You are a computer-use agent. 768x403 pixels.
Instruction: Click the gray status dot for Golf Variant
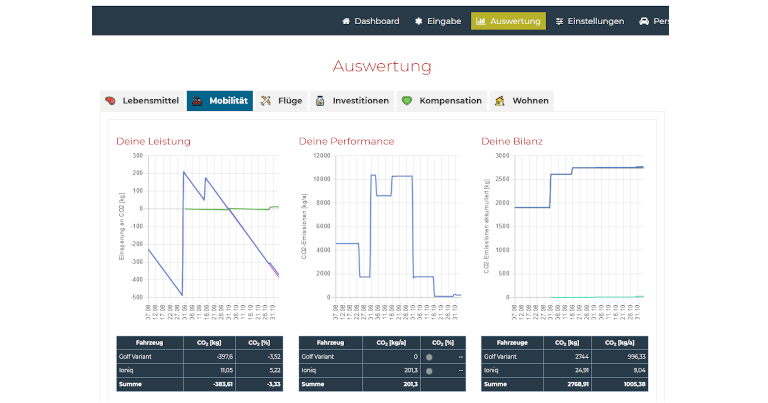429,356
